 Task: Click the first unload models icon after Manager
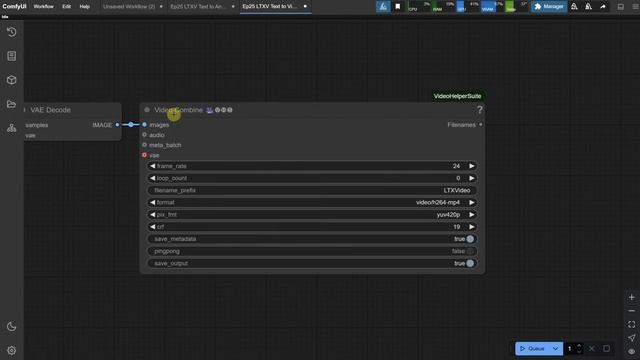[x=574, y=7]
